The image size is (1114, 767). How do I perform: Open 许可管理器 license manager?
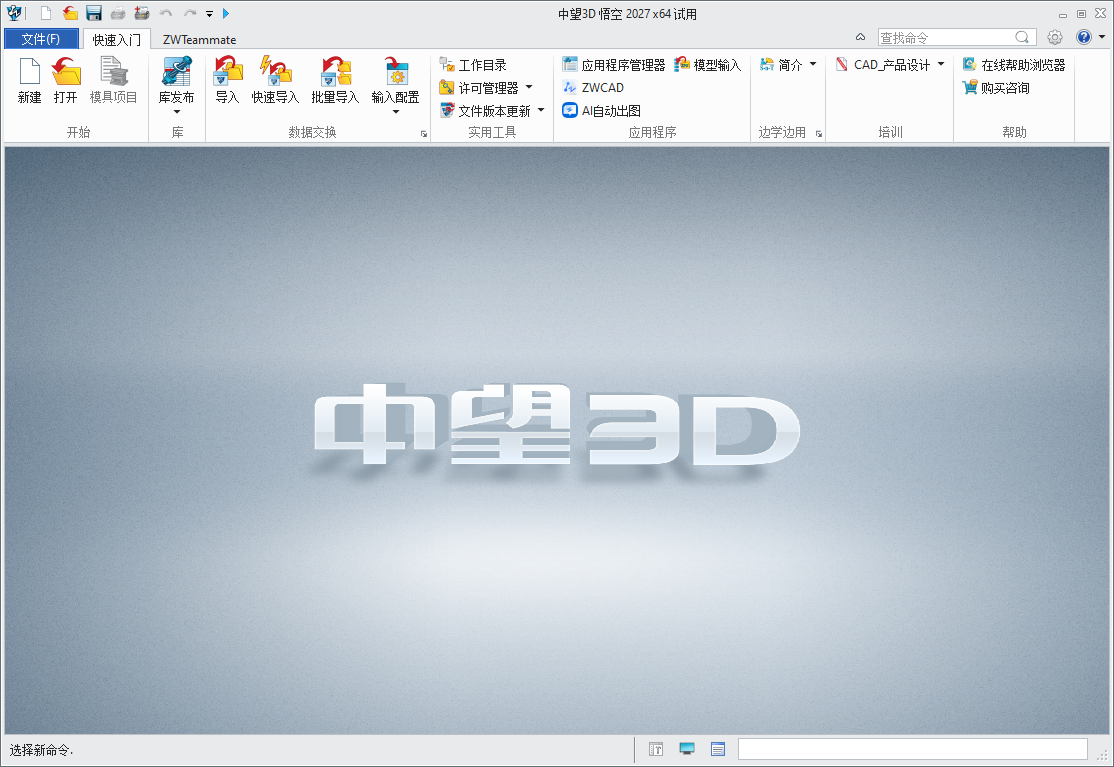coord(479,88)
